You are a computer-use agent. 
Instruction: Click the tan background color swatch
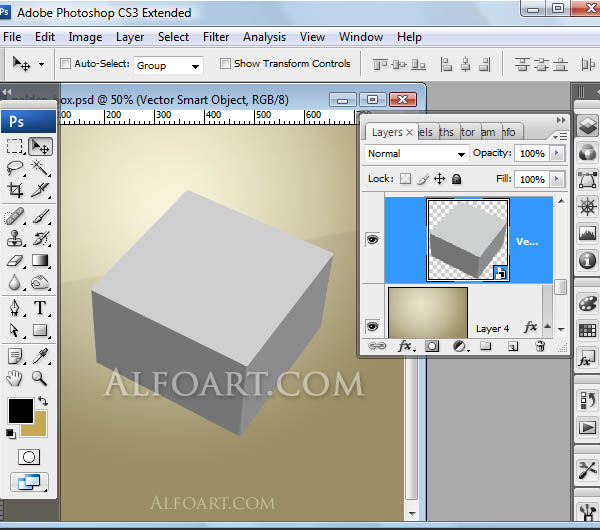(x=39, y=429)
